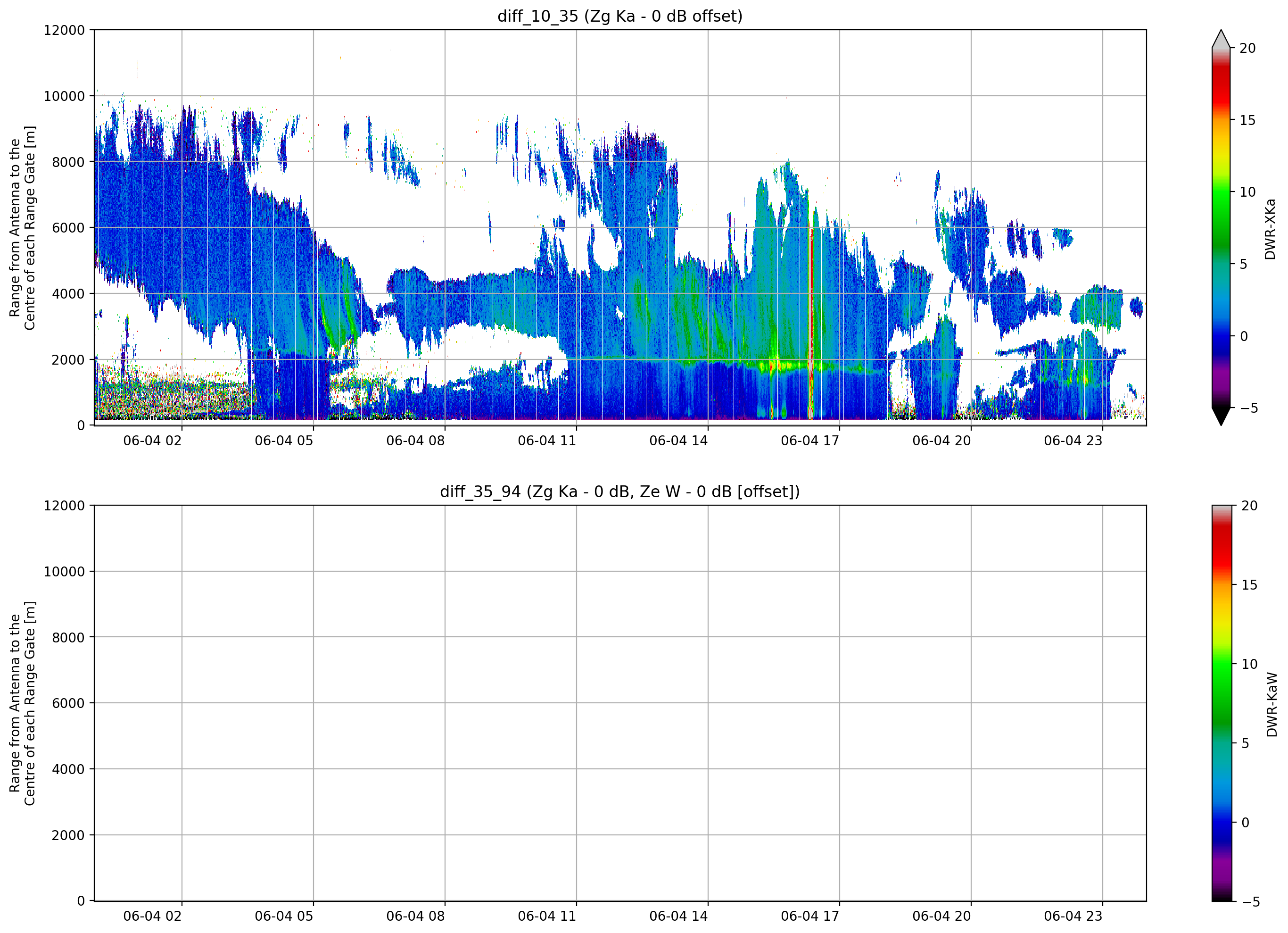Click the DWR-KaW colorbar label
The width and height of the screenshot is (1288, 933).
coord(1271,704)
